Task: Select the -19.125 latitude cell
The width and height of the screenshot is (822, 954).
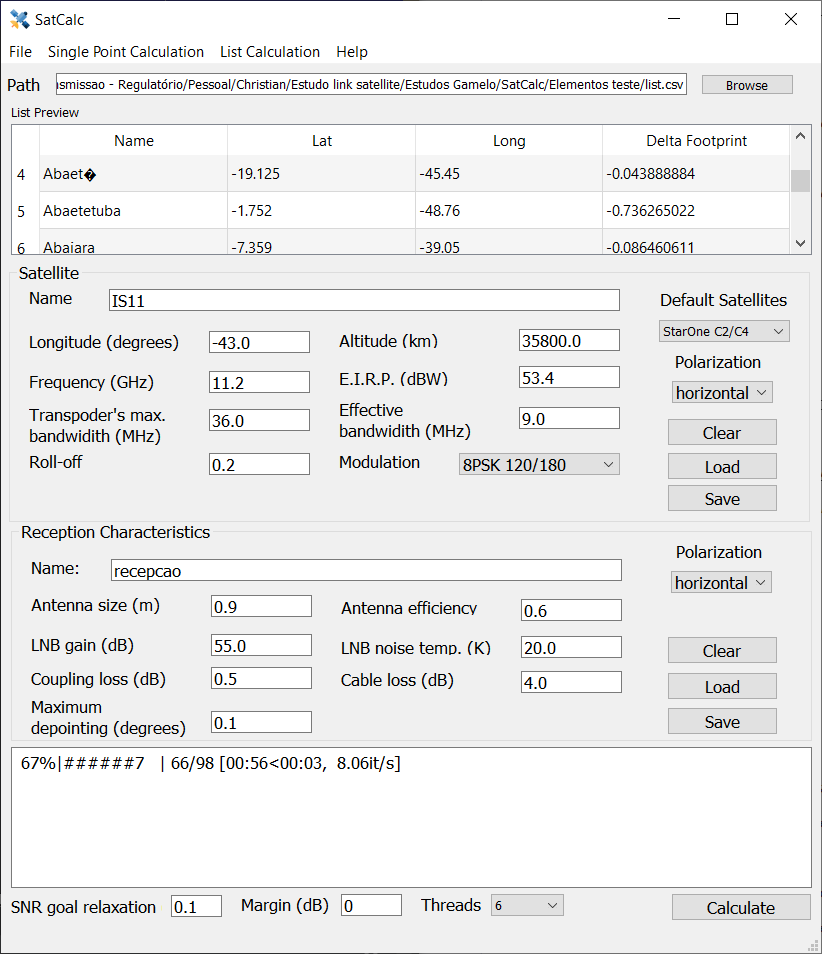Action: point(321,173)
